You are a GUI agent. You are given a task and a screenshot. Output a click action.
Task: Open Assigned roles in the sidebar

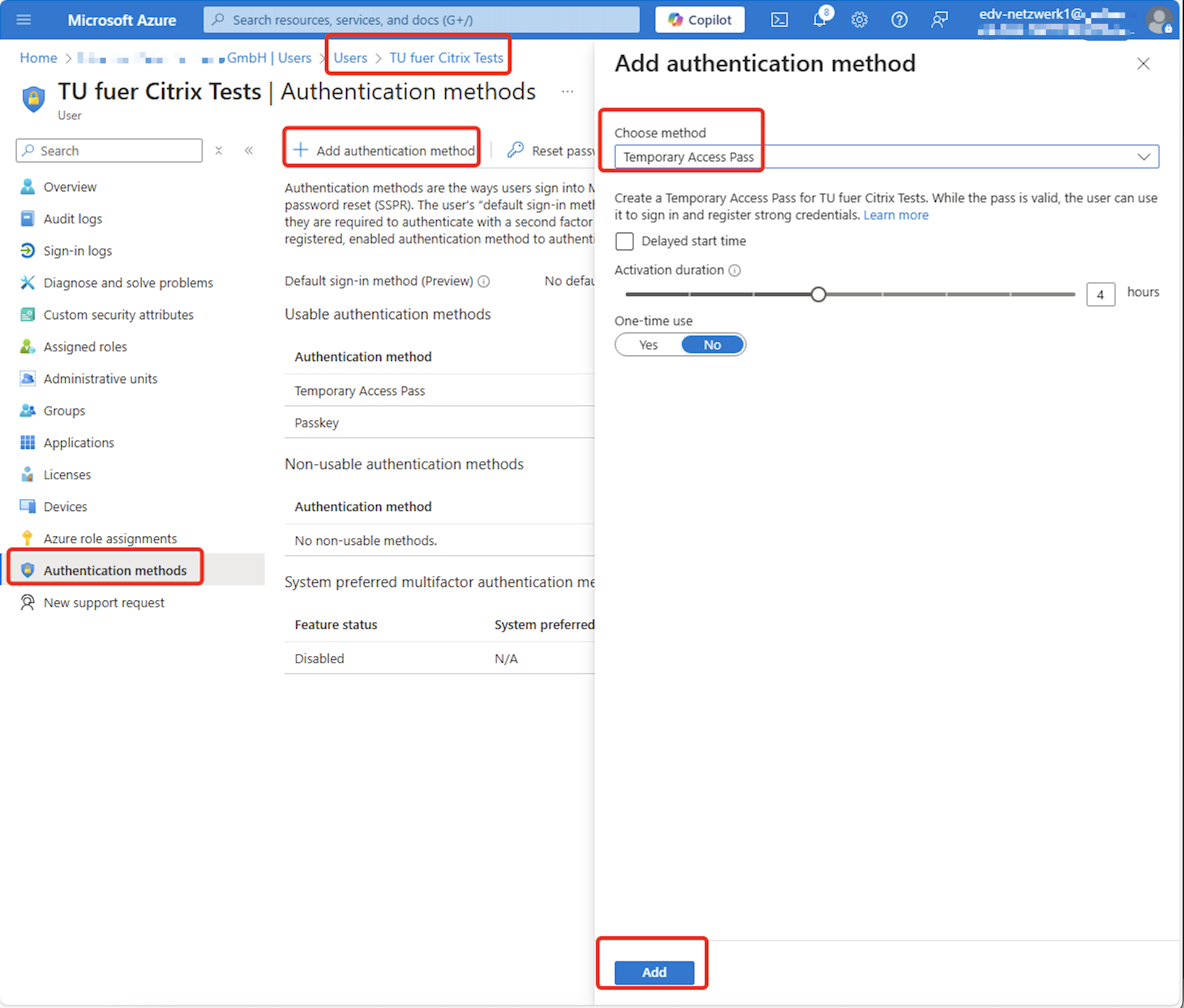85,347
